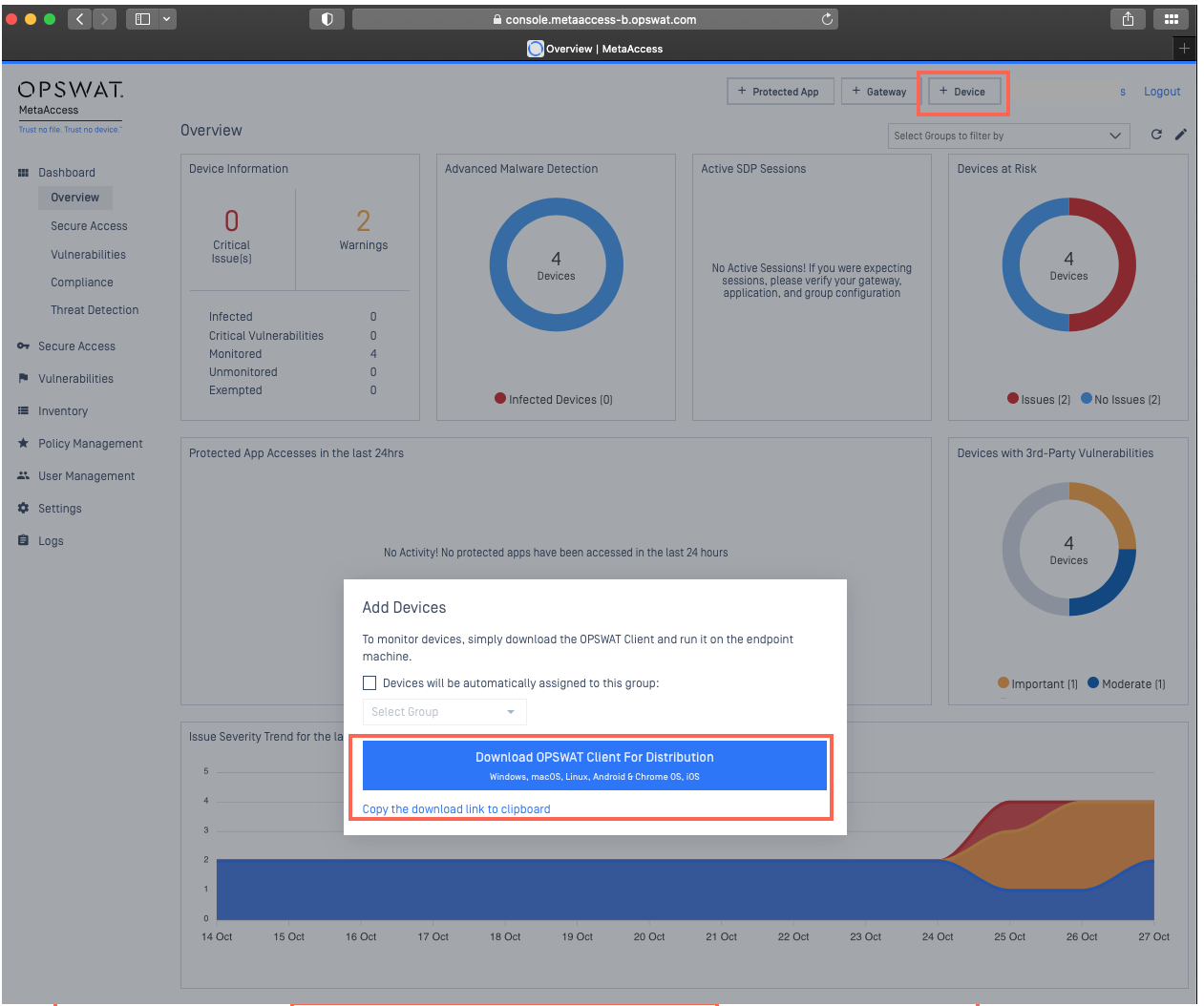The width and height of the screenshot is (1204, 1006).
Task: Click the orange Important (1) legend swatch
Action: (x=1003, y=683)
